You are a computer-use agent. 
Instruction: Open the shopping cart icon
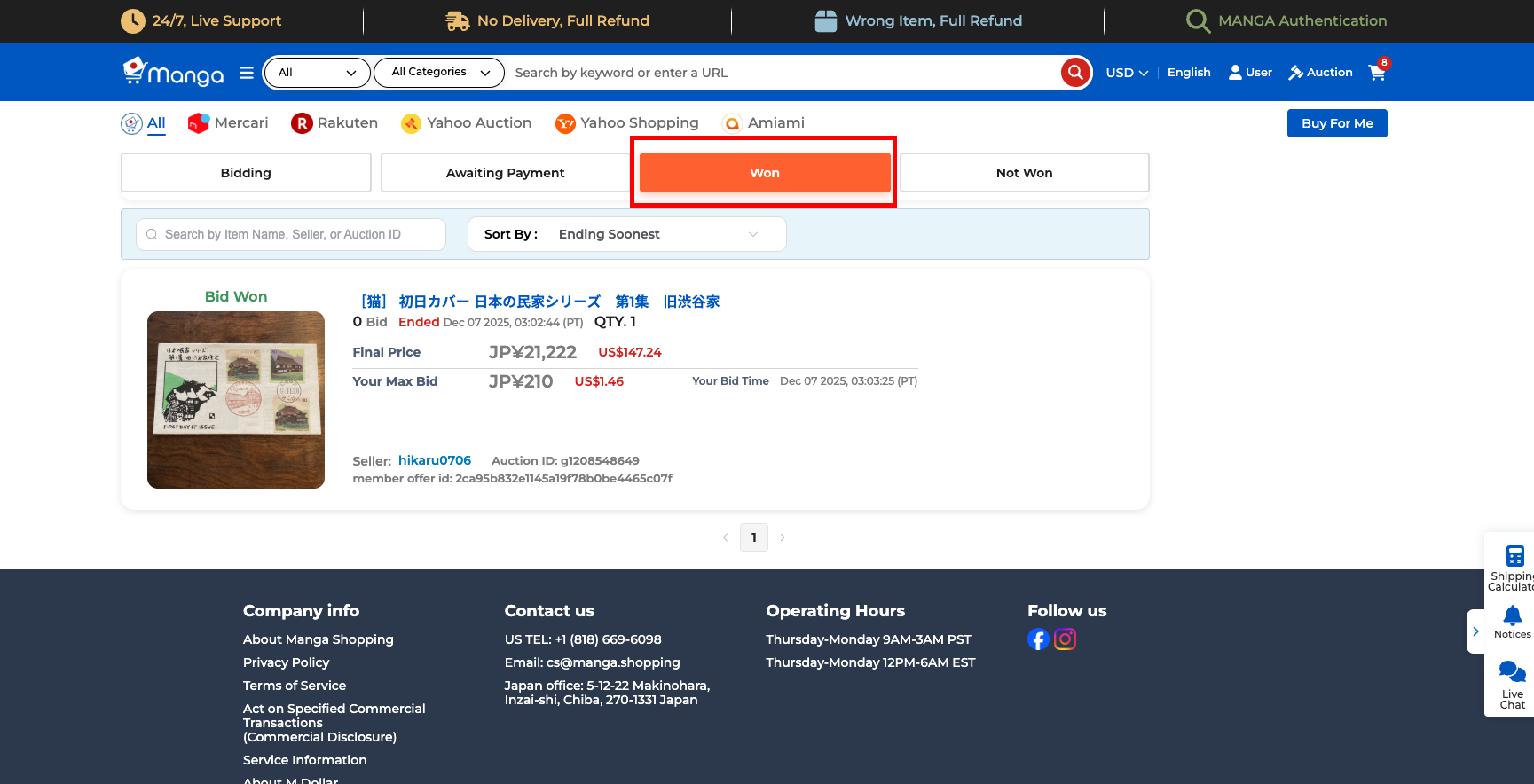[1377, 72]
